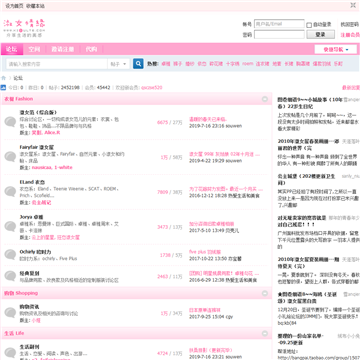This screenshot has height=360, width=360.
Task: Click the Life category heading
Action: [x=14, y=333]
